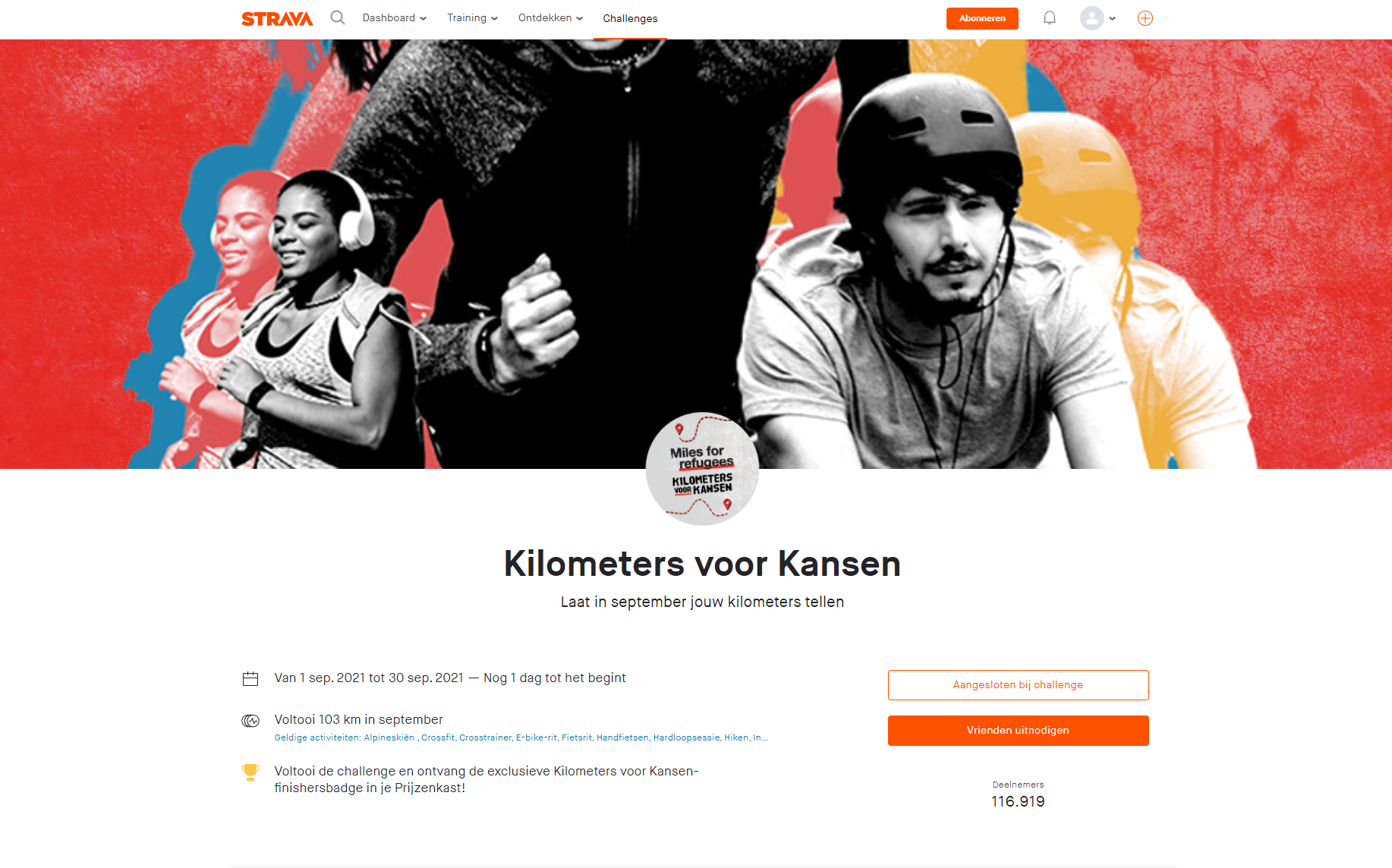Click the profile avatar icon
1392x868 pixels.
click(1091, 18)
